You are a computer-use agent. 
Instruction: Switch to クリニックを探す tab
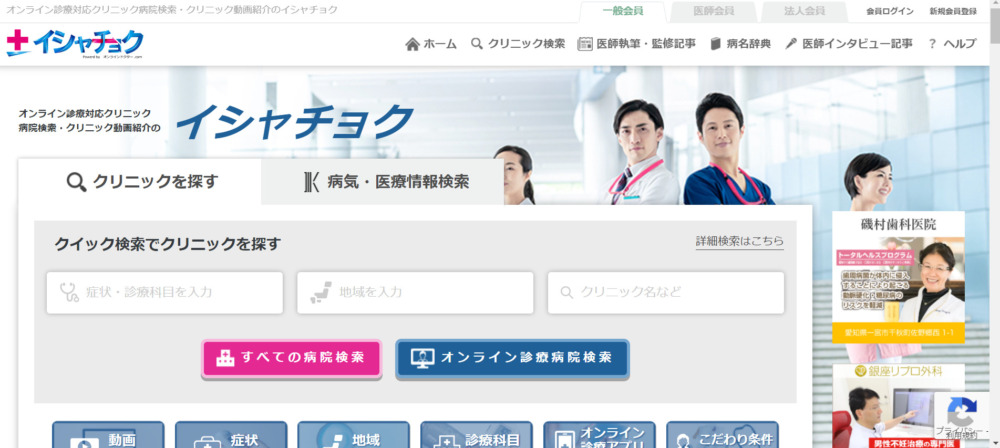click(x=140, y=182)
